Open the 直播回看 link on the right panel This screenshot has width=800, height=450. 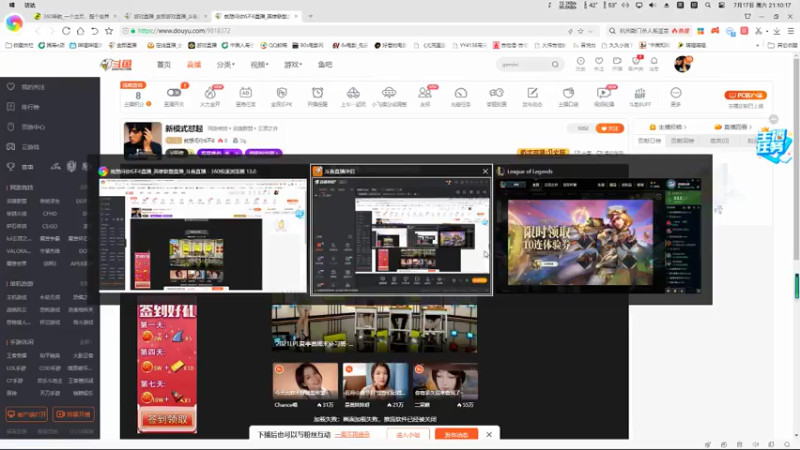coord(733,127)
